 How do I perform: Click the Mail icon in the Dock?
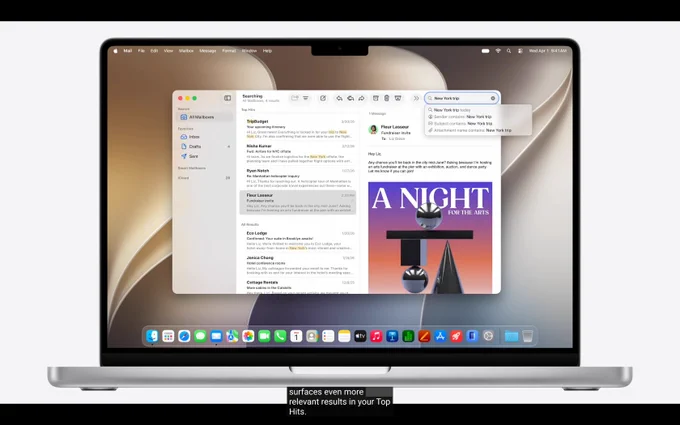(x=216, y=336)
